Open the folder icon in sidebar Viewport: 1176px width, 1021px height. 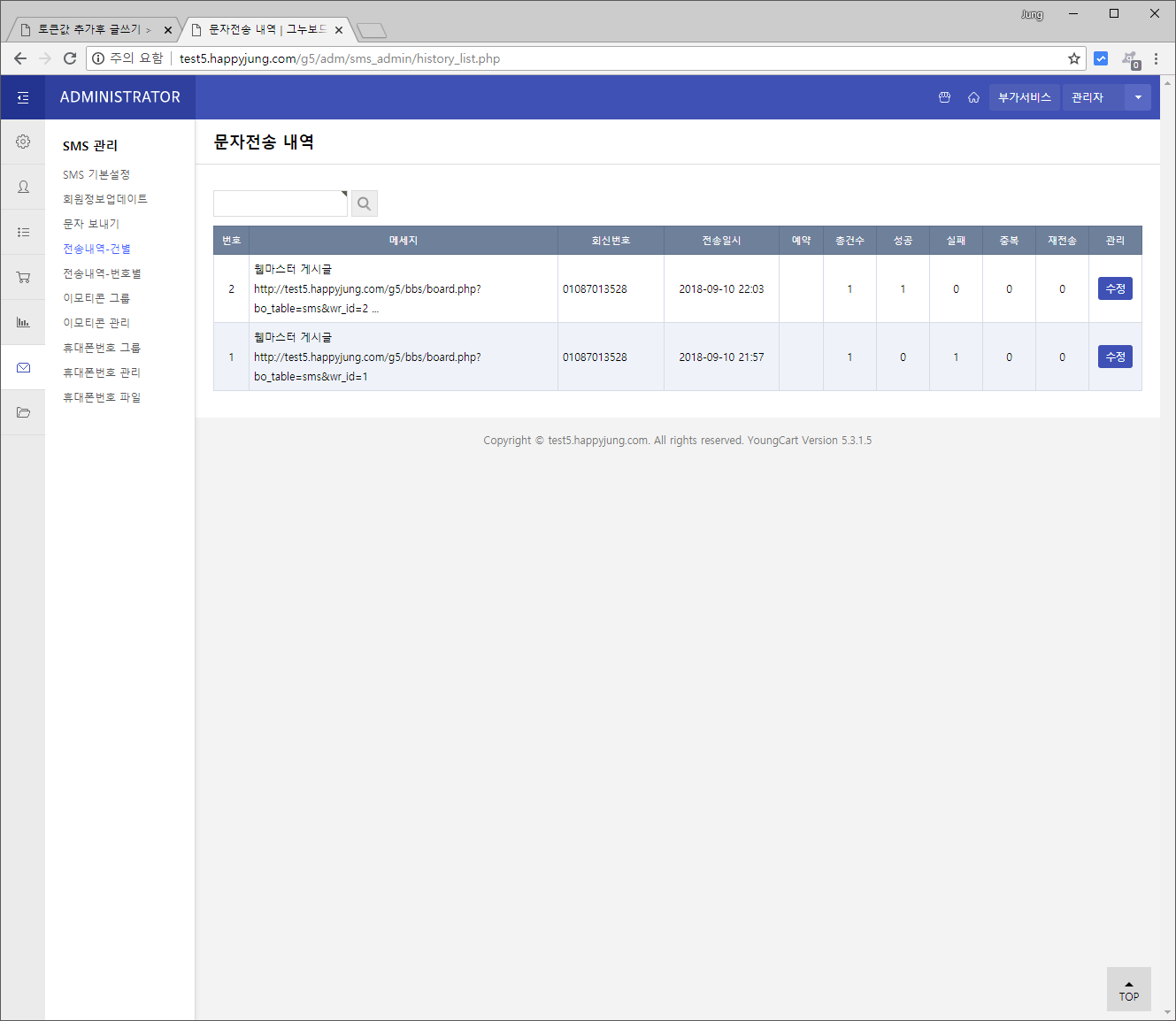pyautogui.click(x=23, y=412)
